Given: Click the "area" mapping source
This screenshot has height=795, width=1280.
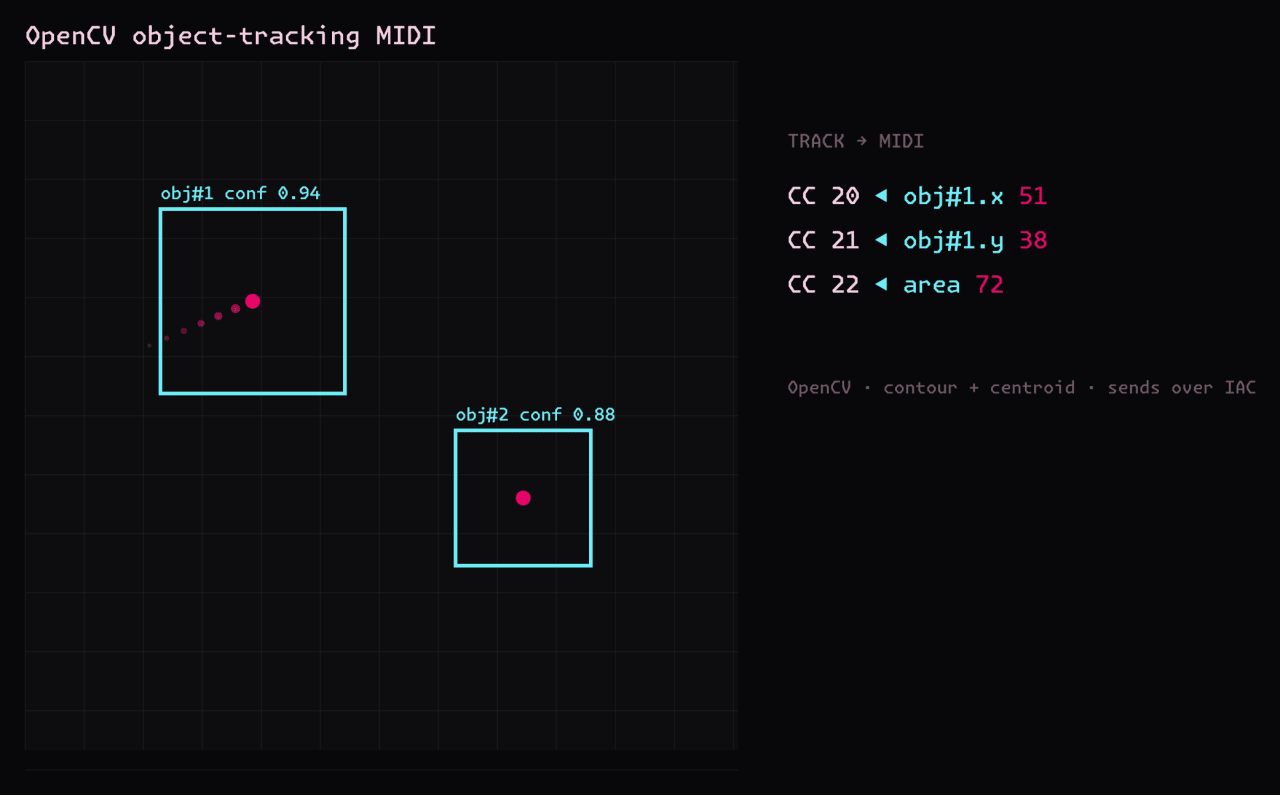Looking at the screenshot, I should click(932, 285).
